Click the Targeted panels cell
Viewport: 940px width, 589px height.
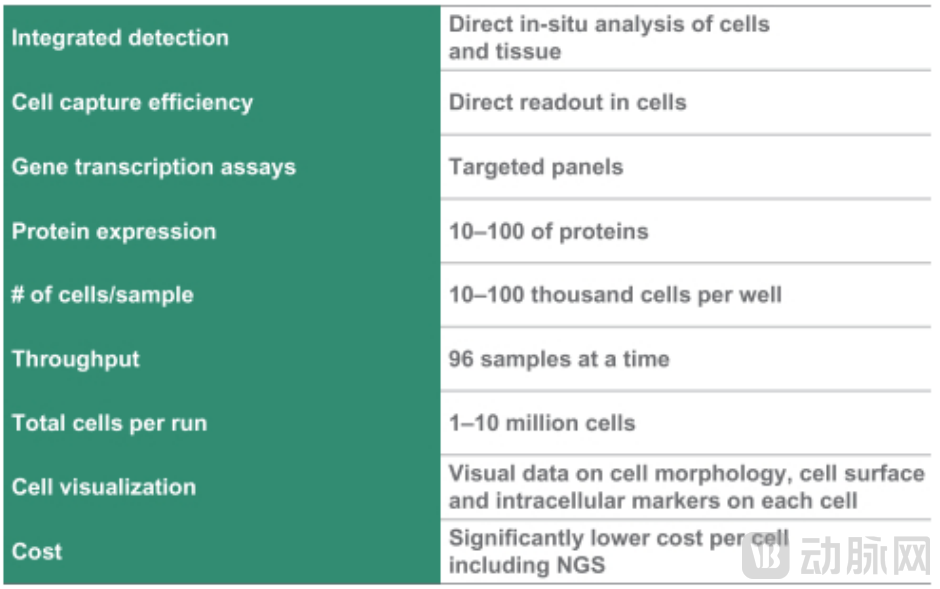click(x=536, y=167)
